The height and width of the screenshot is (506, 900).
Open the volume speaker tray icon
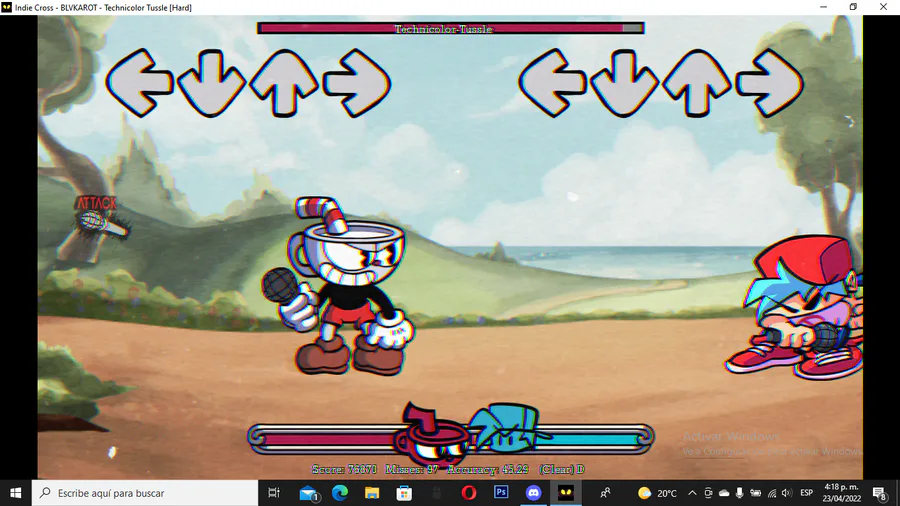[x=787, y=493]
